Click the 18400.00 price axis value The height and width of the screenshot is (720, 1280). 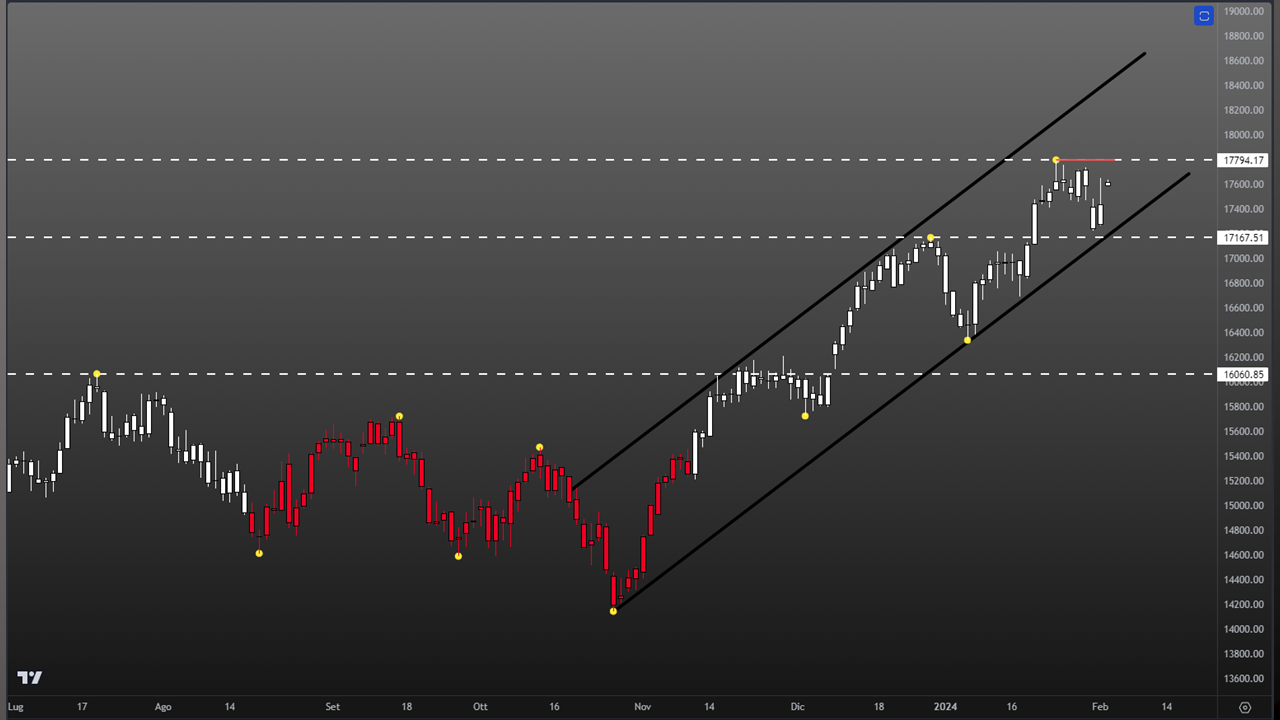[1244, 85]
